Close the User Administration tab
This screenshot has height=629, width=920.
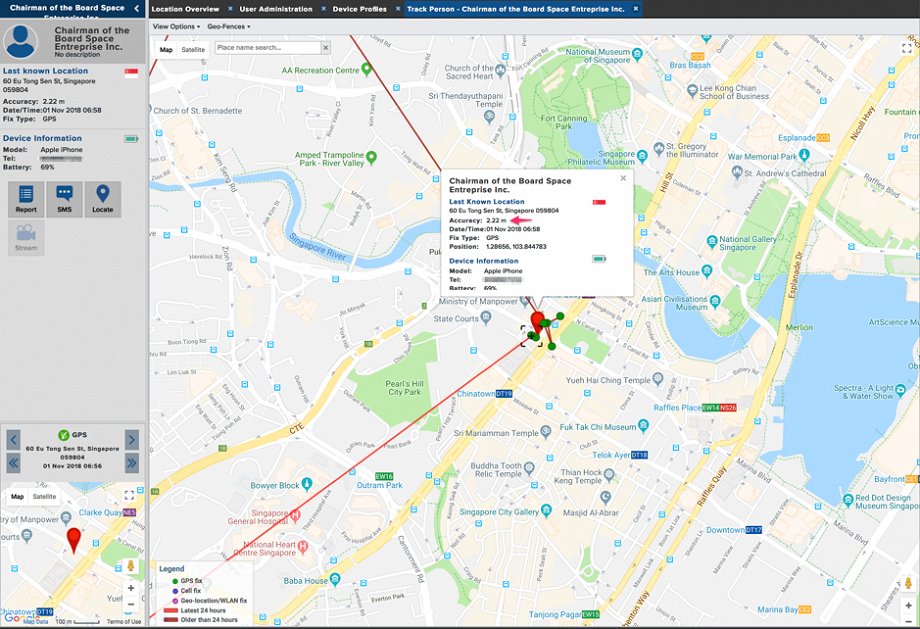pos(323,9)
